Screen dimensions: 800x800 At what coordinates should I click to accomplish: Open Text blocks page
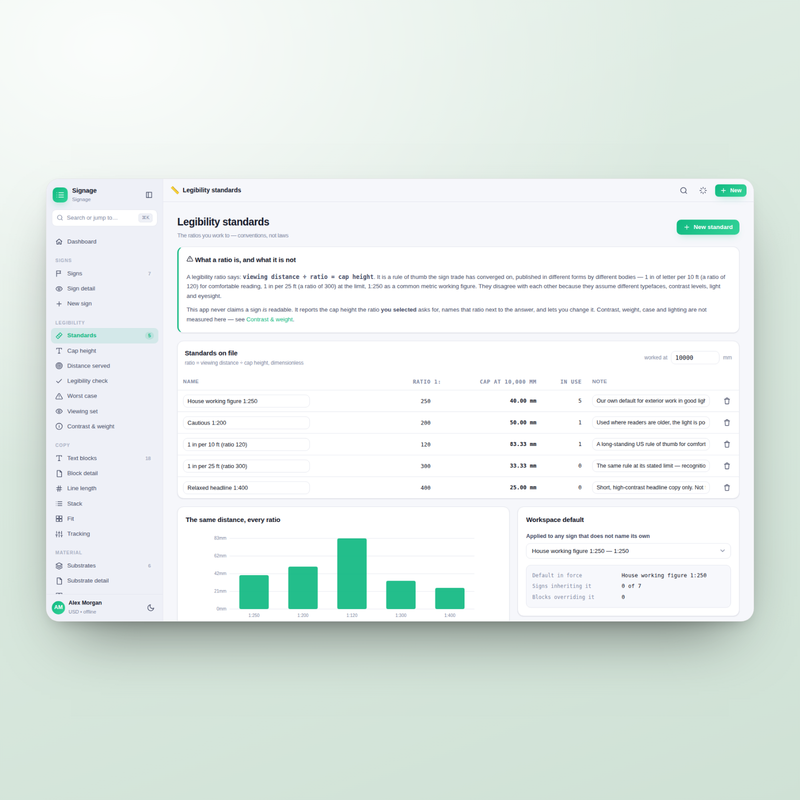tap(105, 458)
